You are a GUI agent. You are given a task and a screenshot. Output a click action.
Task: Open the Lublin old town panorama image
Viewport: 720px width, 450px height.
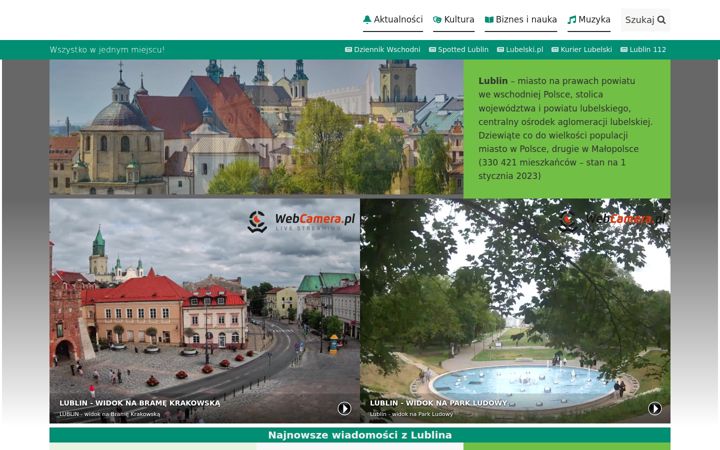tap(256, 127)
